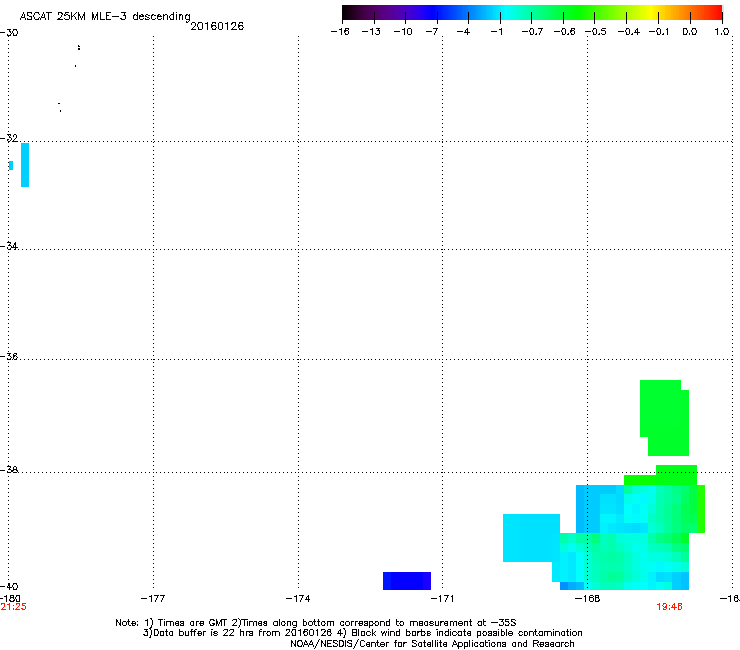Click the -4 colorbar label

463,32
